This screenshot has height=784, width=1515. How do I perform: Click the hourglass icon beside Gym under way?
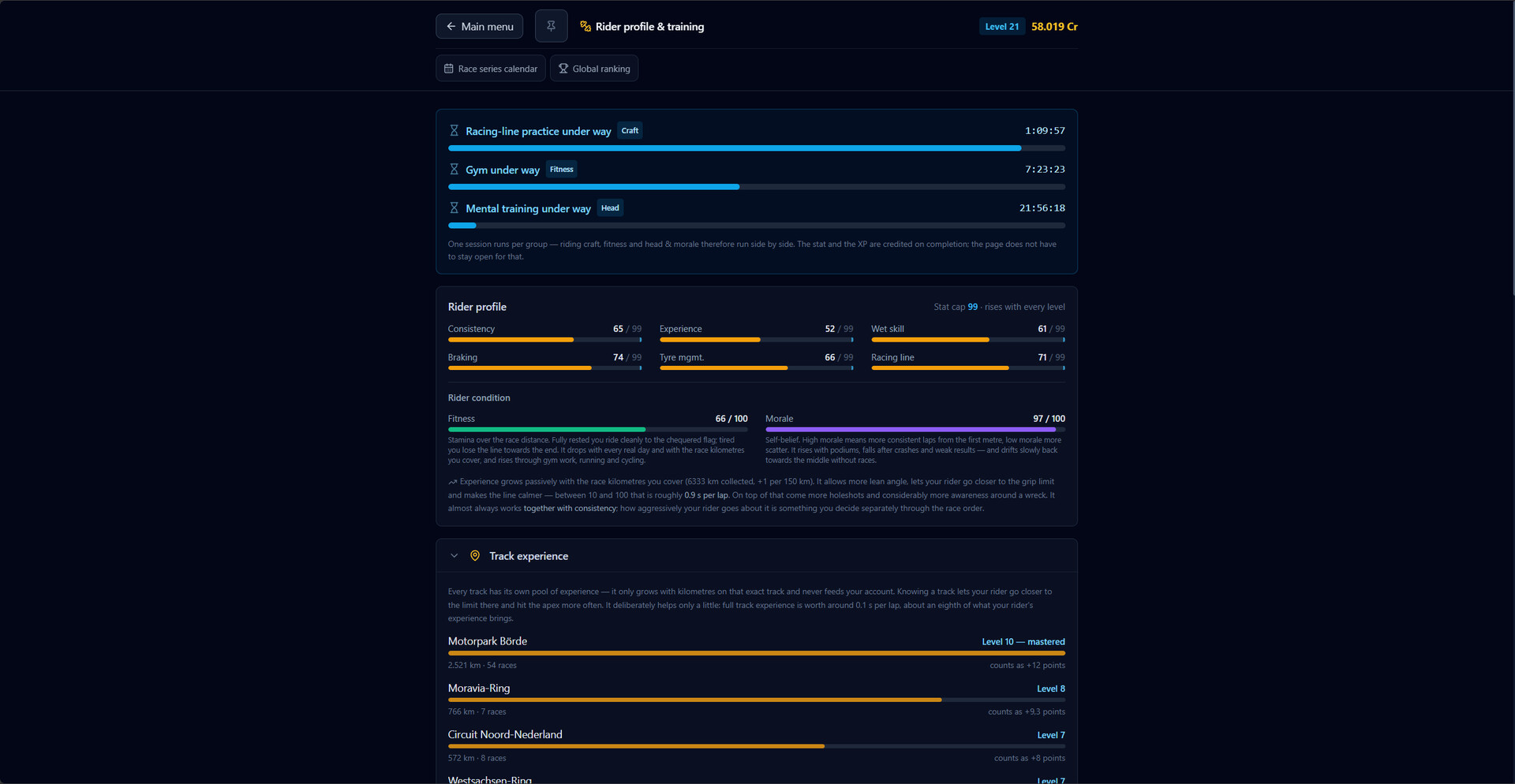[x=454, y=170]
